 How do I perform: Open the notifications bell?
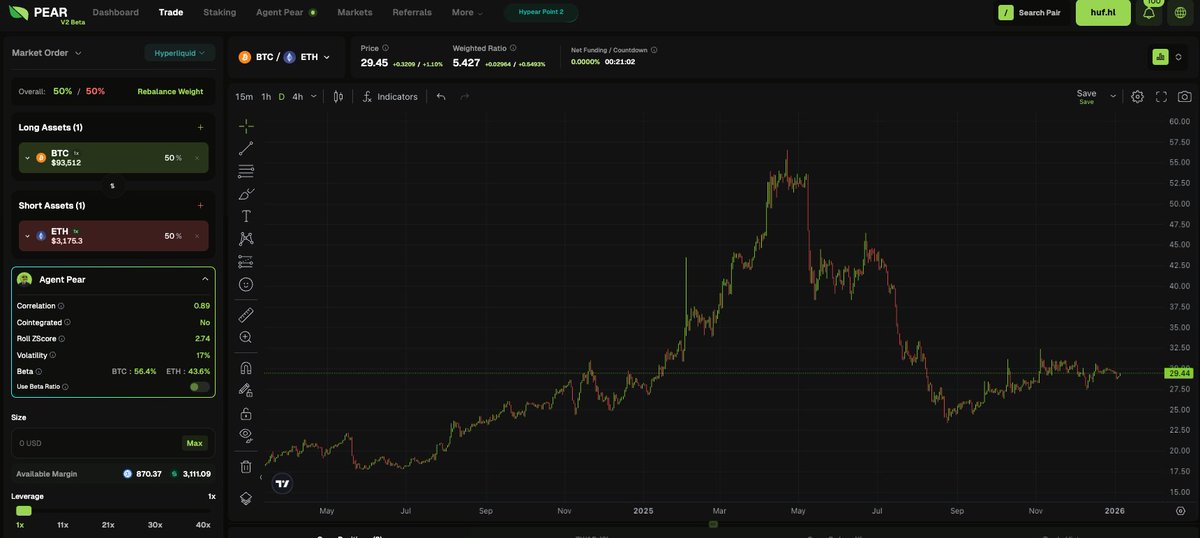coord(1149,13)
